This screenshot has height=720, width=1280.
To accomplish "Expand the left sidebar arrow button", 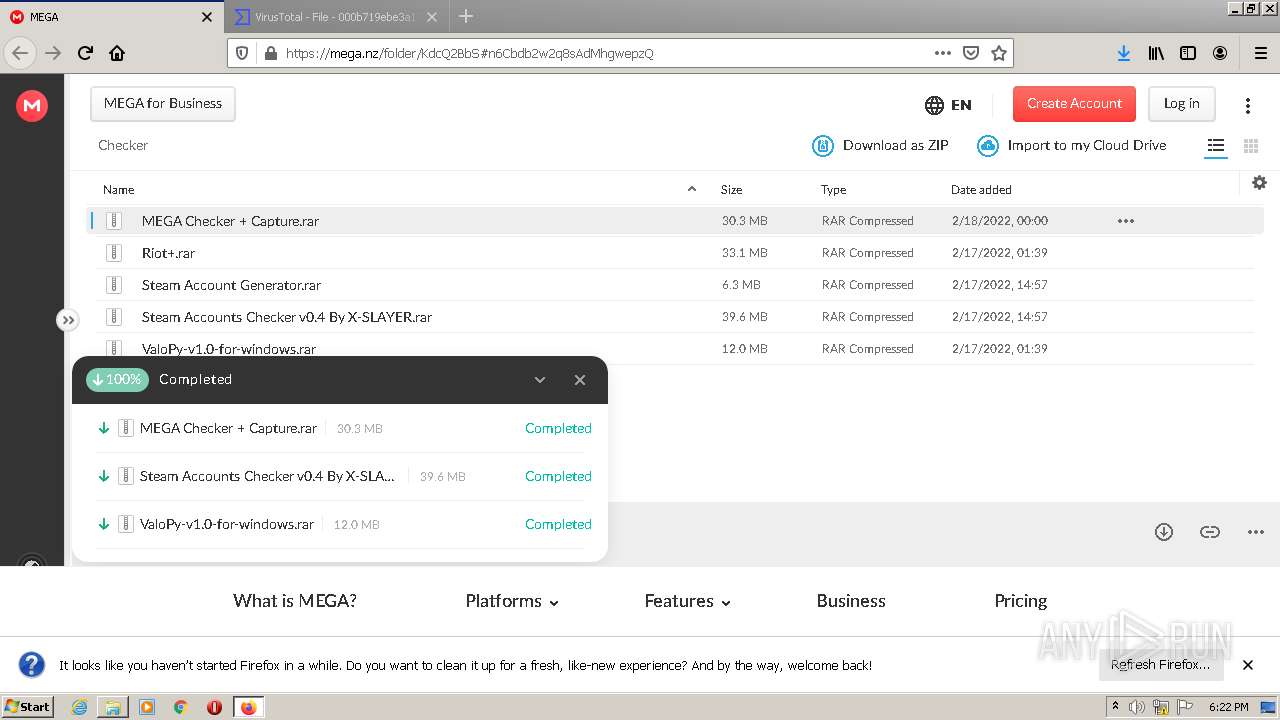I will [x=67, y=320].
